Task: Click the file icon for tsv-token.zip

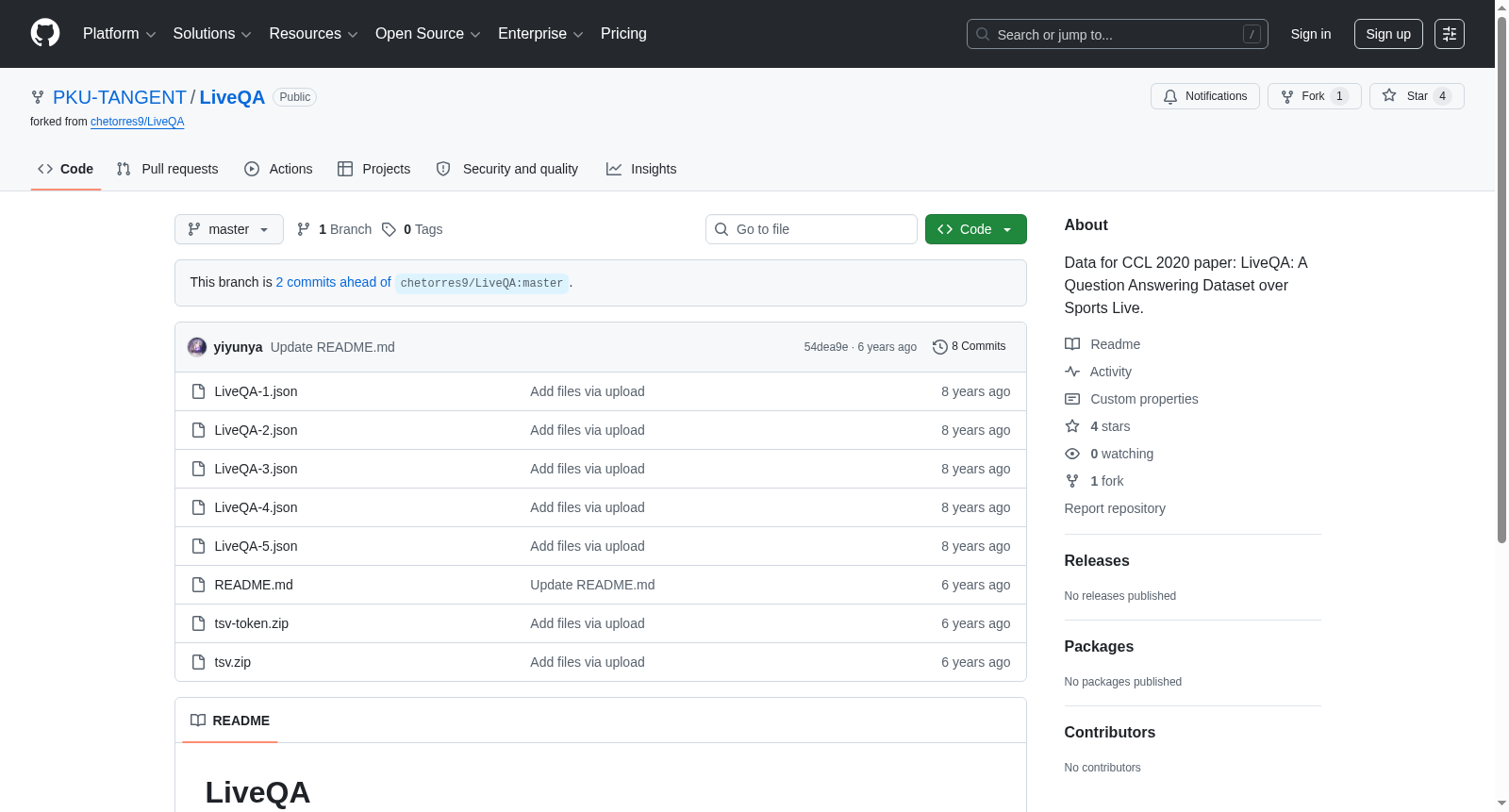Action: (x=198, y=623)
